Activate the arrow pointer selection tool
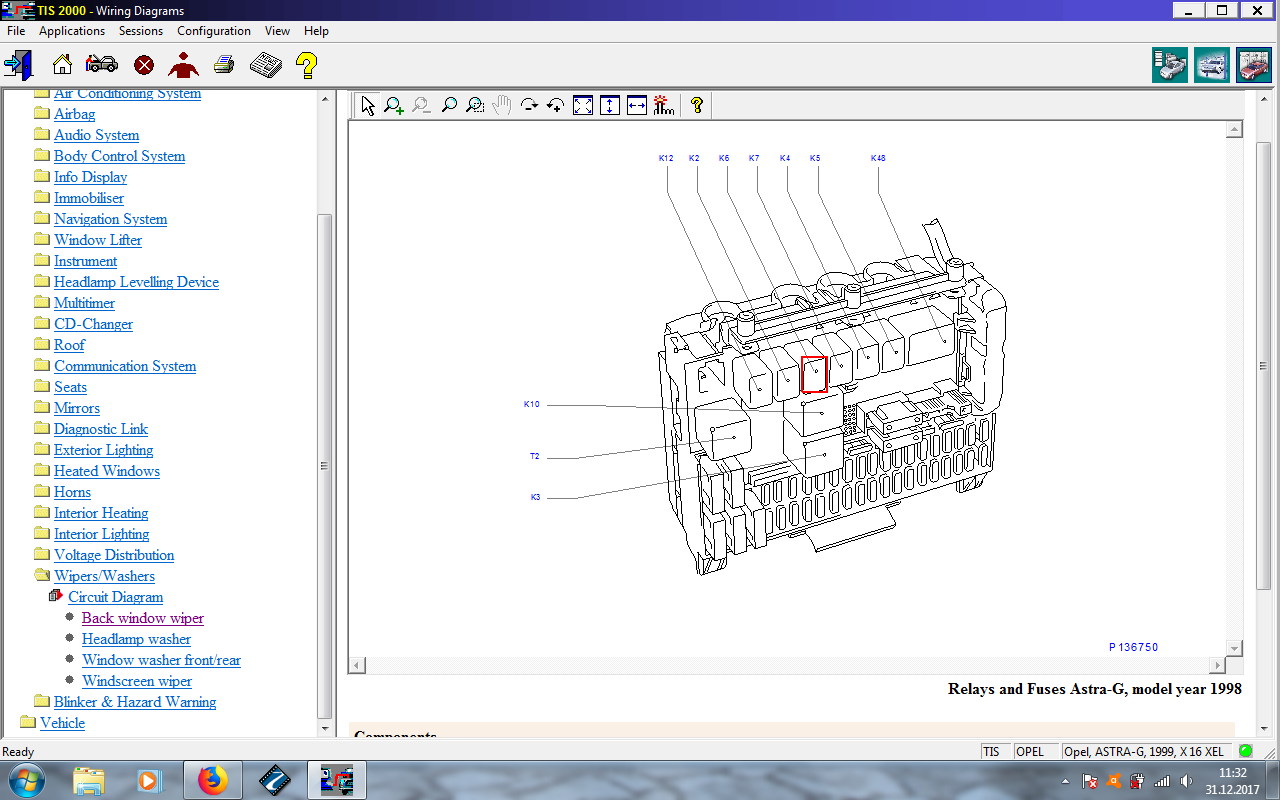The height and width of the screenshot is (800, 1280). pyautogui.click(x=368, y=105)
